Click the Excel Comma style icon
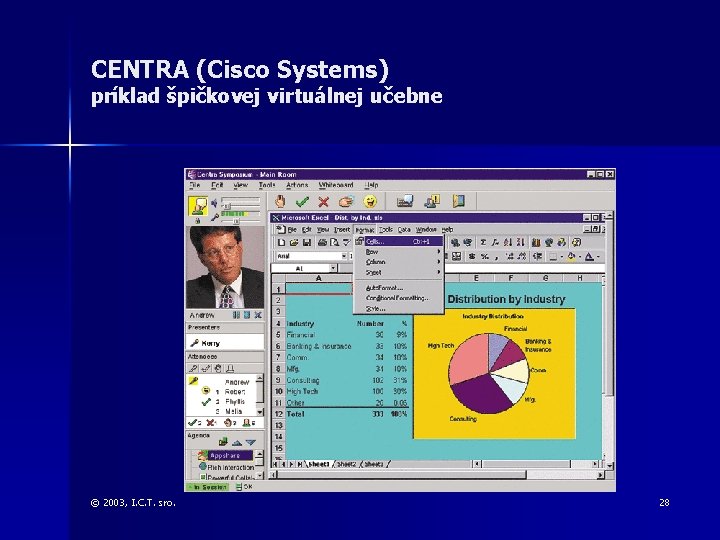The height and width of the screenshot is (540, 720). click(496, 257)
